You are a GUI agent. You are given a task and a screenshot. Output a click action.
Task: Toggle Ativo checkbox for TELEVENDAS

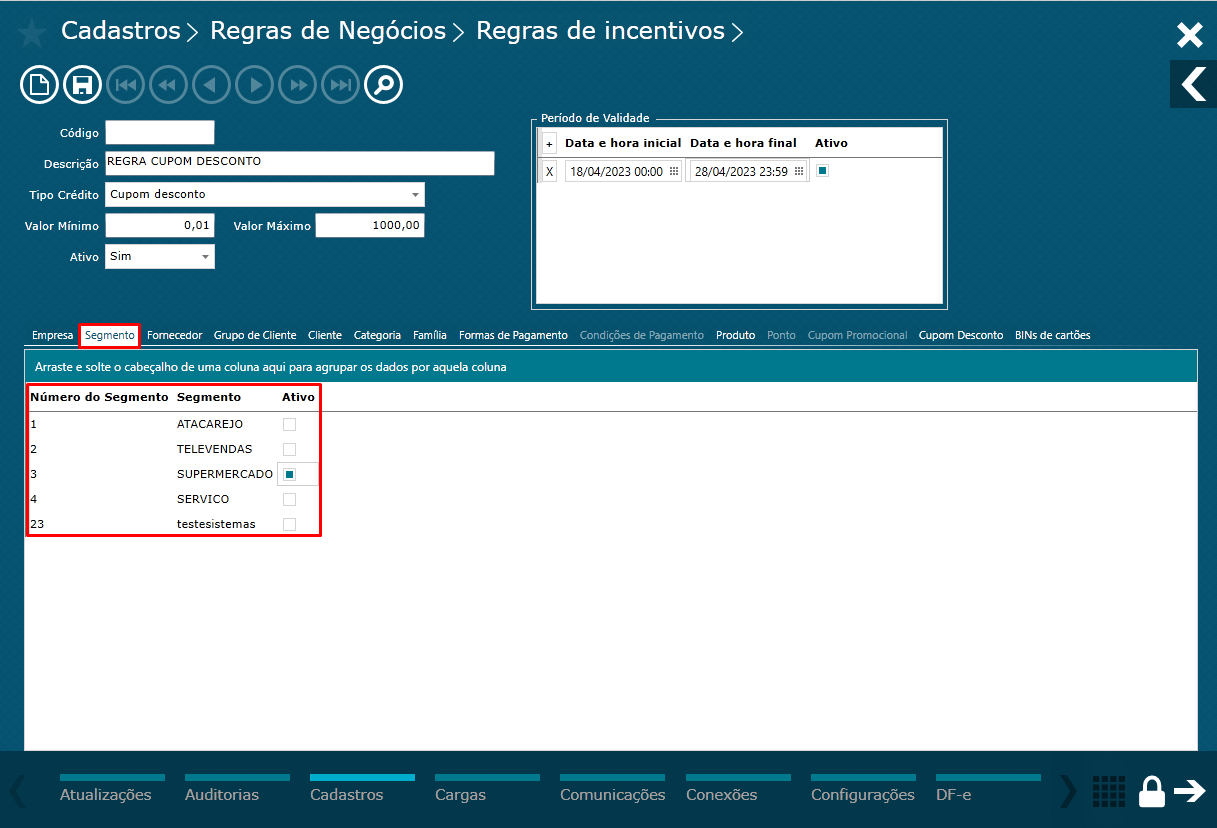tap(289, 449)
